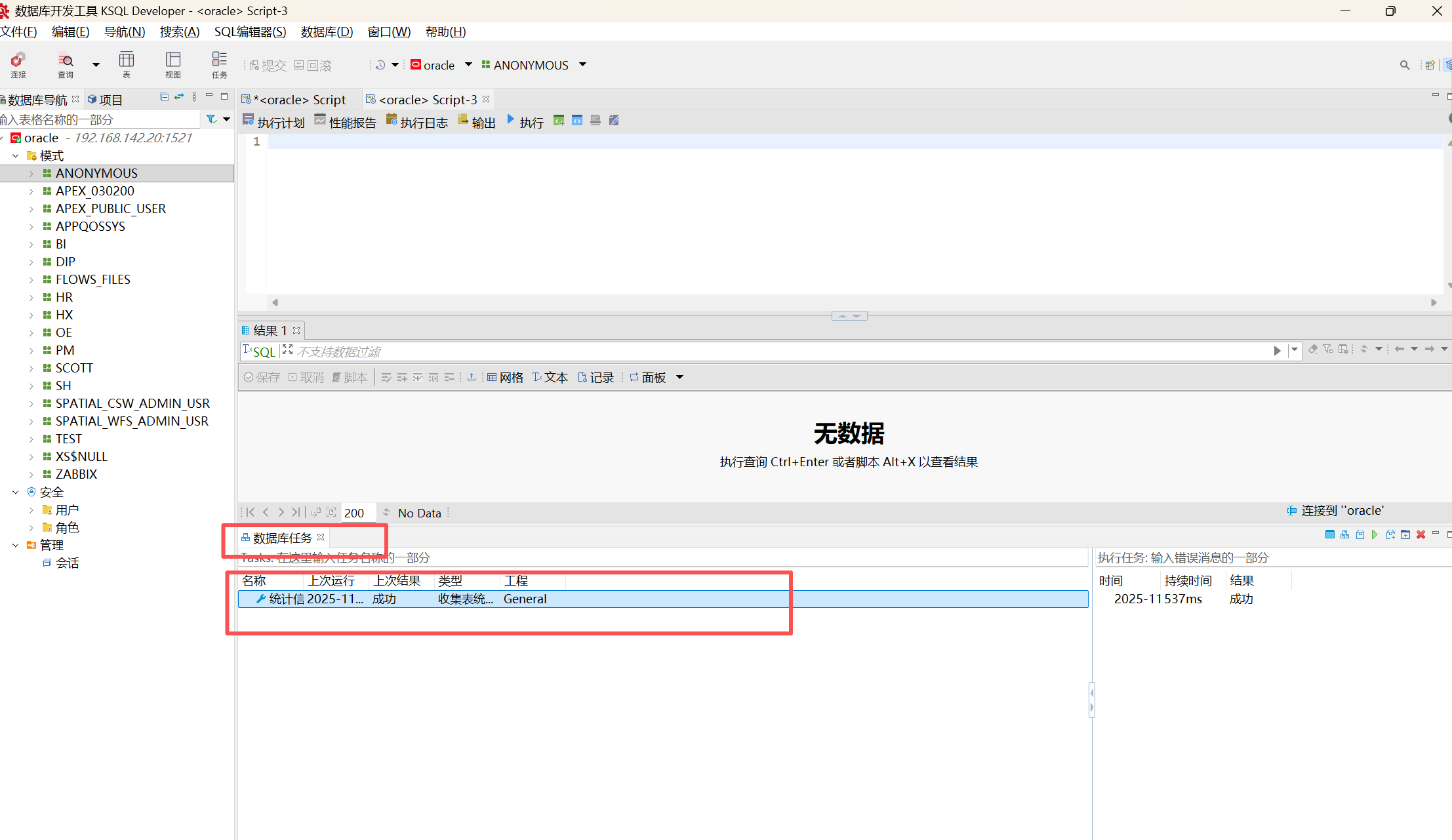This screenshot has width=1452, height=840.
Task: Open the SQL编辑器(S) menu
Action: (250, 31)
